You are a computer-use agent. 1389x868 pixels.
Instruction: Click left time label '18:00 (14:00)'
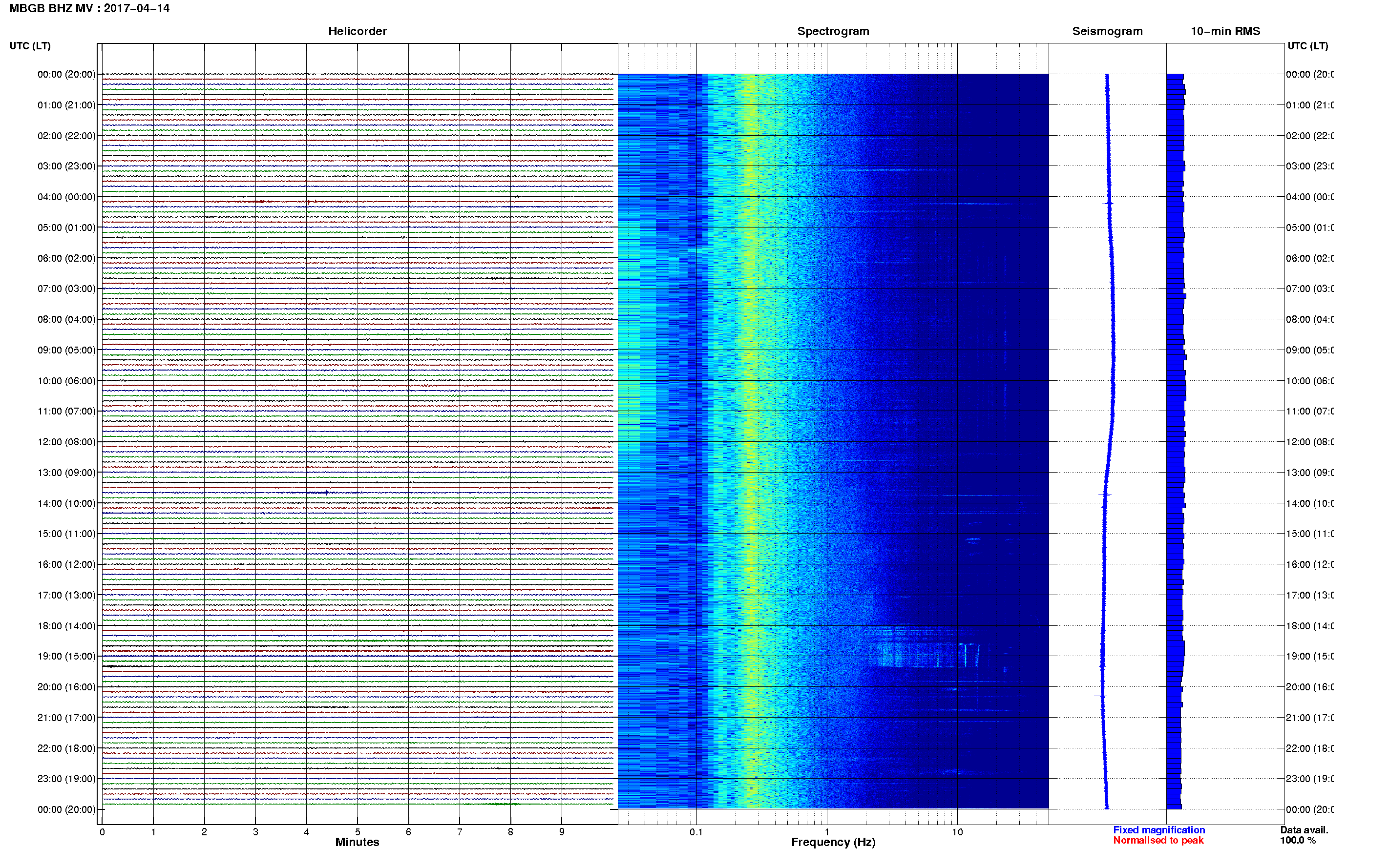click(x=66, y=626)
